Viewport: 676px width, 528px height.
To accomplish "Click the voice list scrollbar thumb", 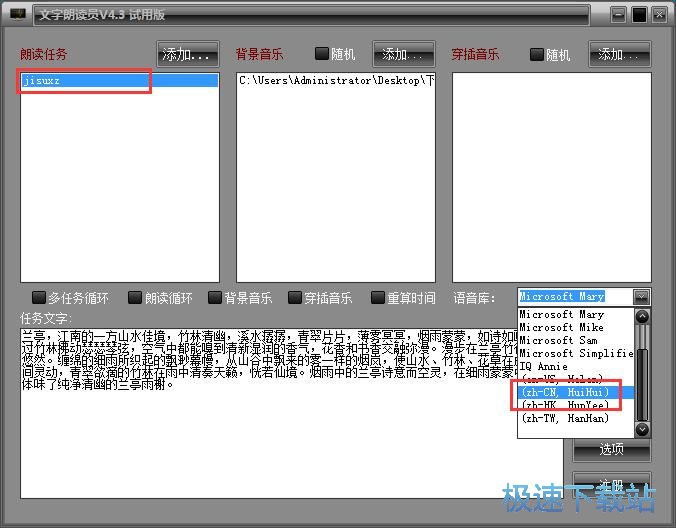I will (x=642, y=385).
